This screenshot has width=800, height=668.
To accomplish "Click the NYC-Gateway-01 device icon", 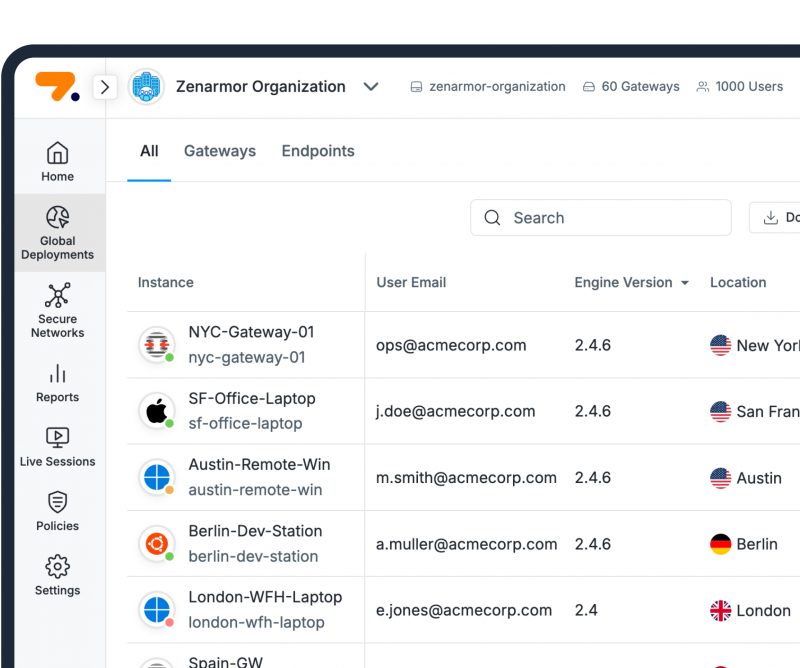I will point(157,345).
